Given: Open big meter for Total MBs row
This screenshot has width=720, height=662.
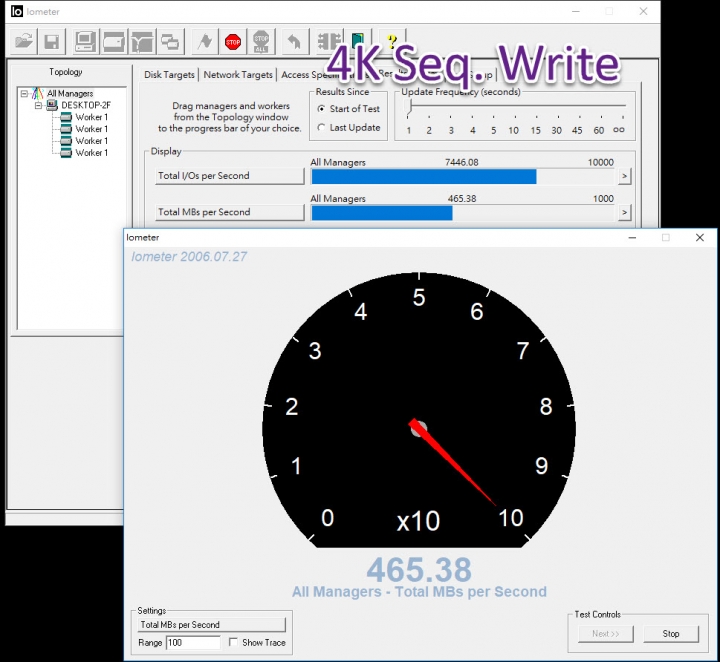Looking at the screenshot, I should coord(624,213).
